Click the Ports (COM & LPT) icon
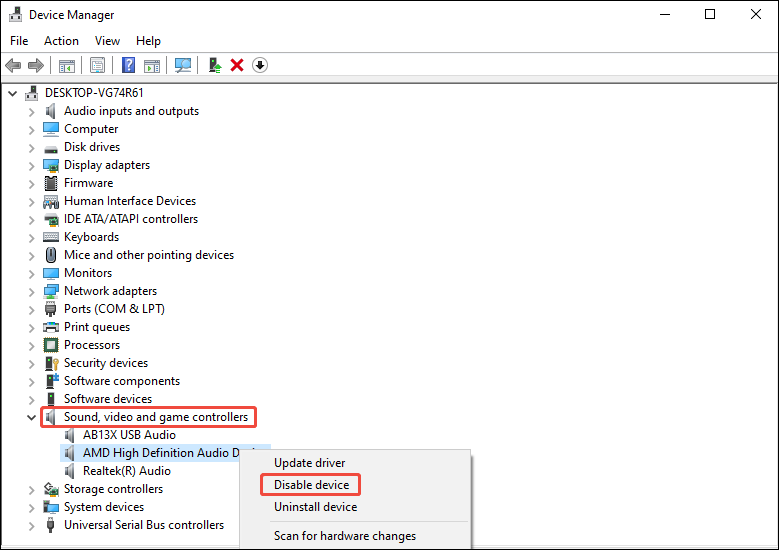The width and height of the screenshot is (779, 550). (x=51, y=309)
